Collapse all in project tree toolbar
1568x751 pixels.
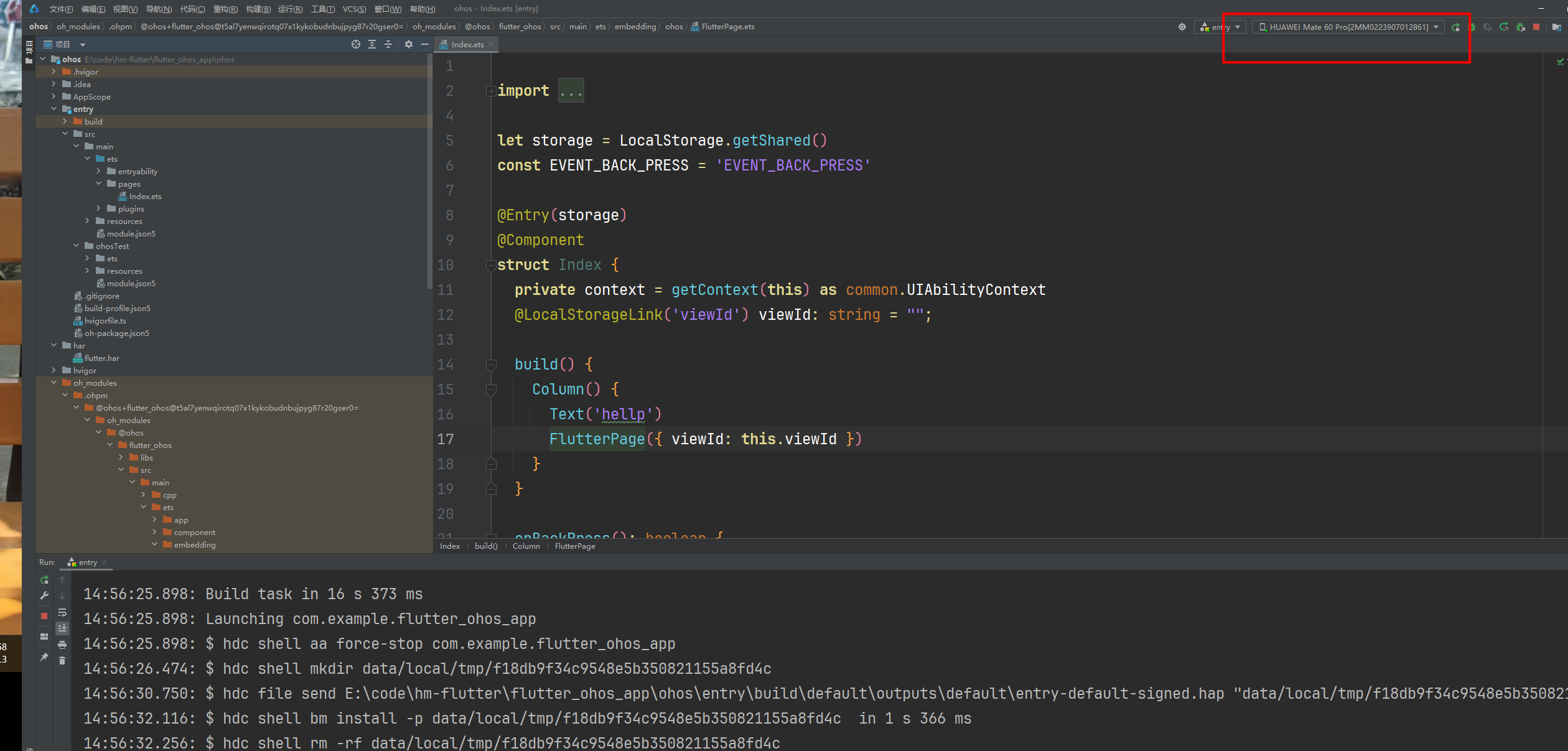coord(388,44)
